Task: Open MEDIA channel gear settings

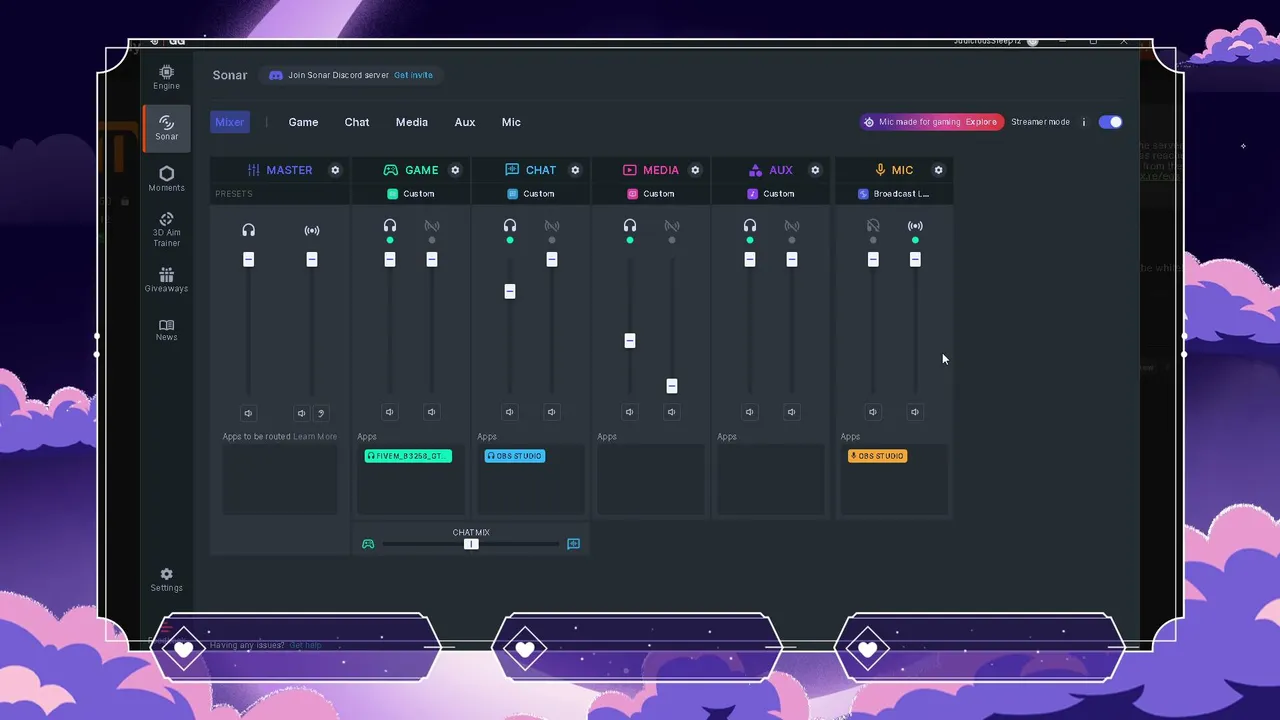Action: click(x=695, y=170)
